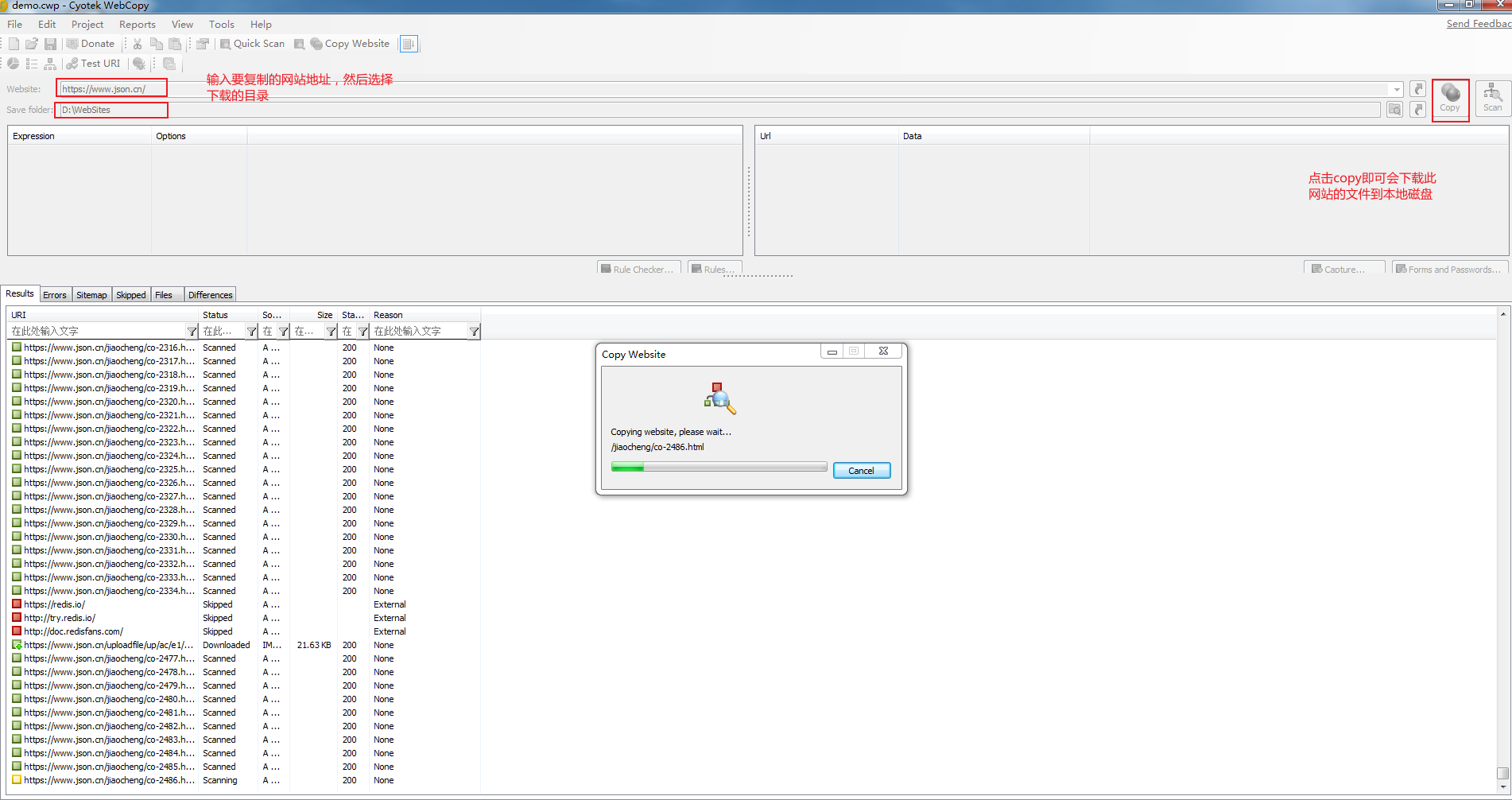Click the pie chart report icon
This screenshot has width=1512, height=800.
(x=13, y=64)
